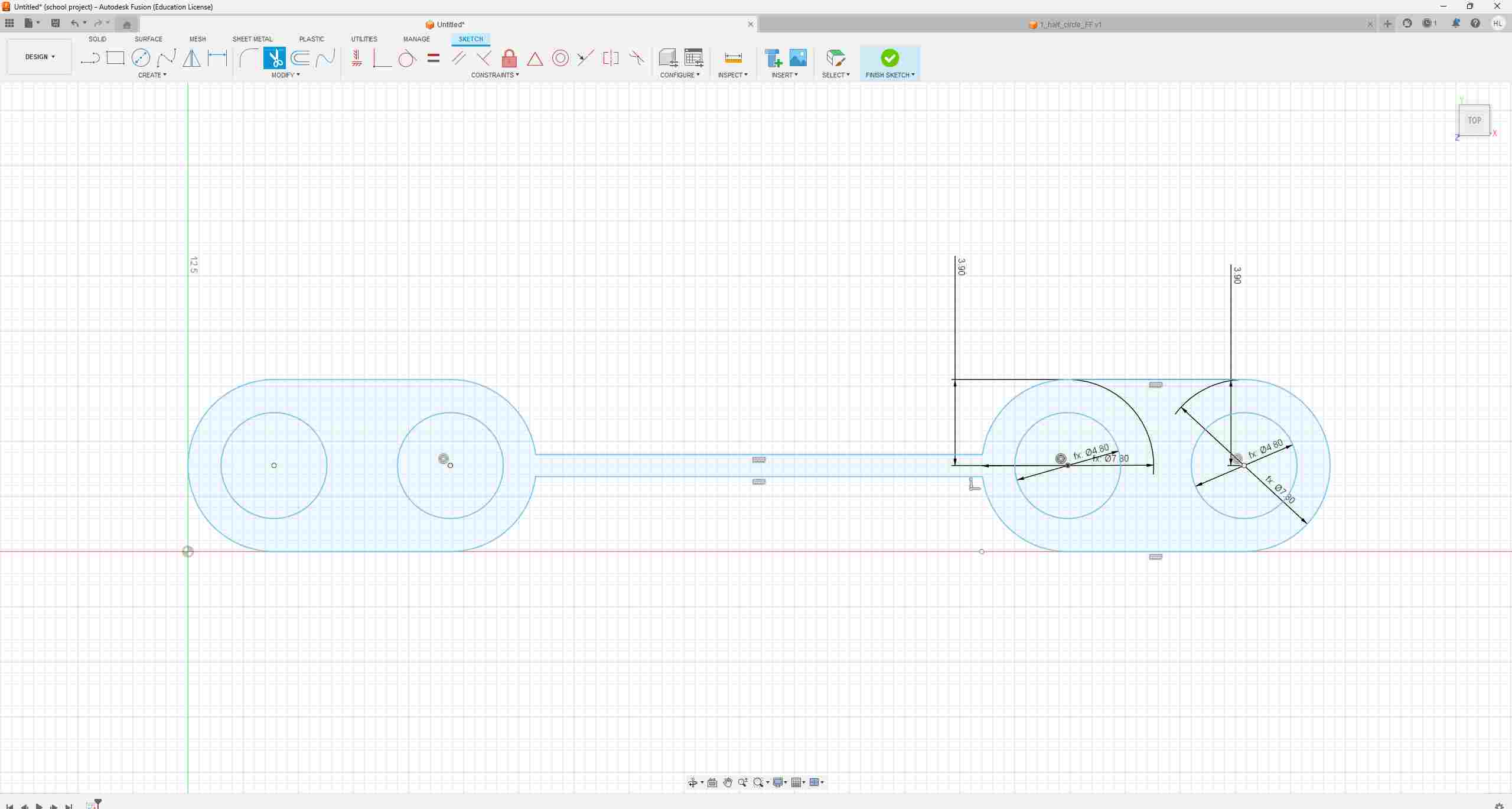Open the Help question mark menu
This screenshot has width=1512, height=809.
[1475, 24]
